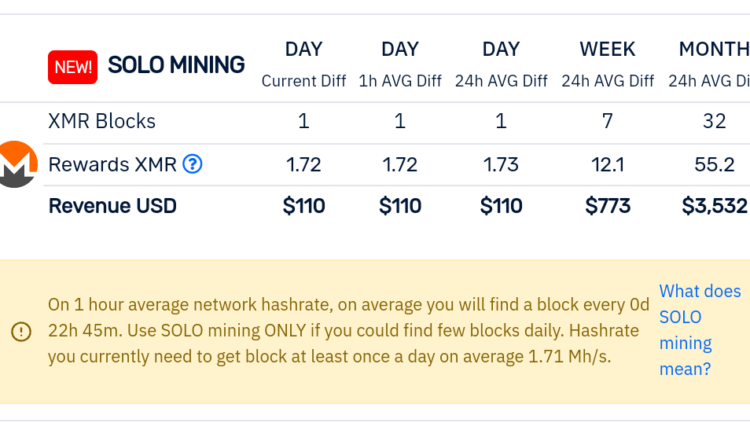Screen dimensions: 750x430
Task: Click the Revenue USD row label
Action: click(112, 206)
